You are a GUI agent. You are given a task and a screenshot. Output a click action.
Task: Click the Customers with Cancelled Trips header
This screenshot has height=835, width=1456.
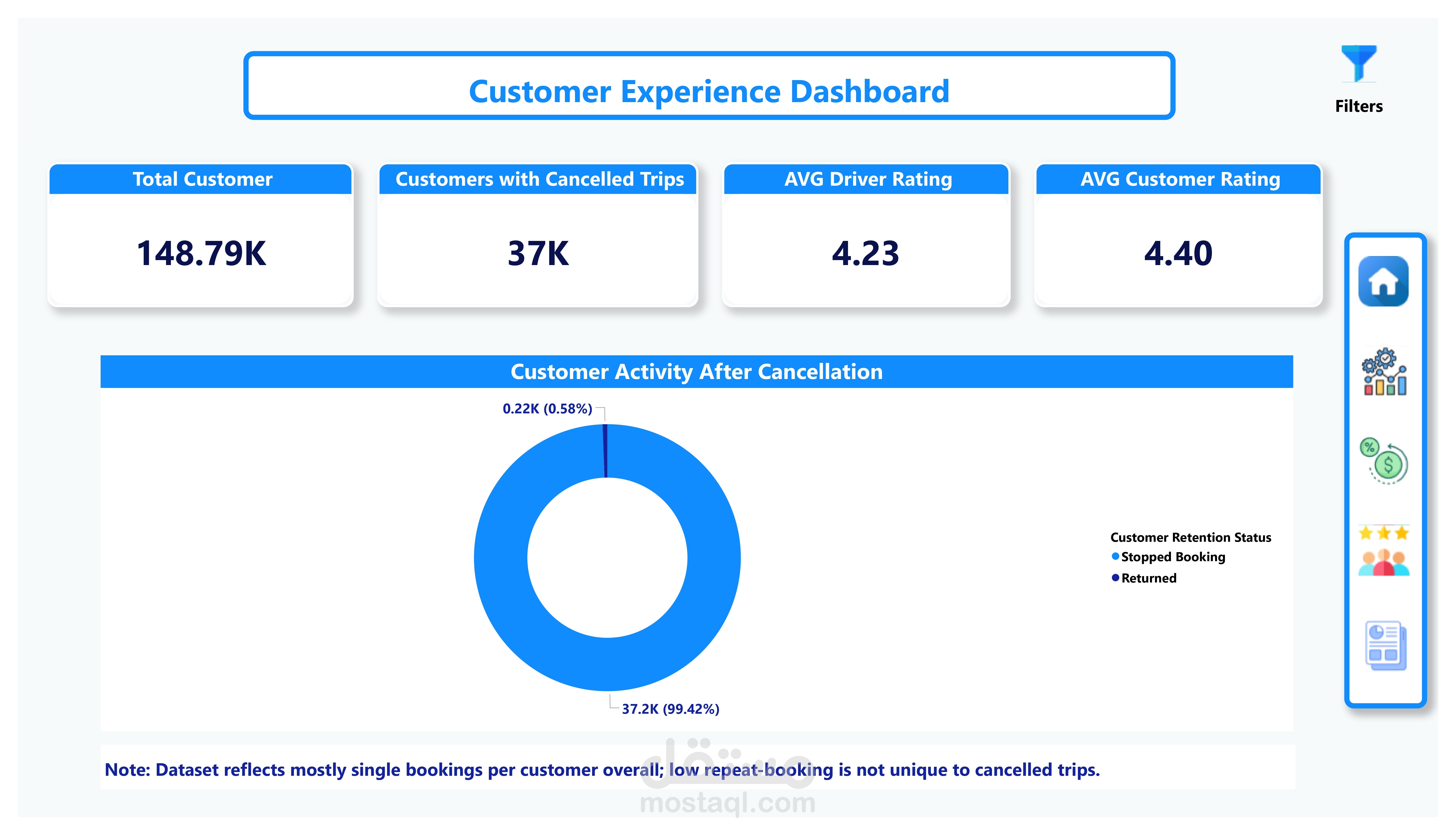pos(538,179)
